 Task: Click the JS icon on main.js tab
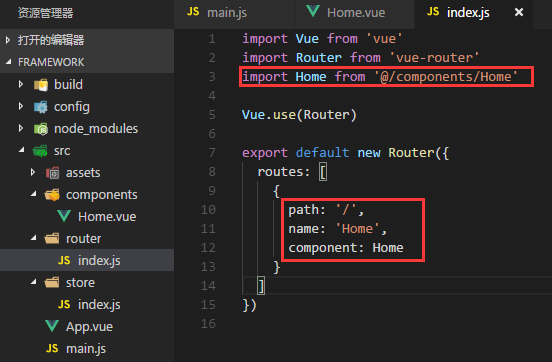tap(193, 12)
